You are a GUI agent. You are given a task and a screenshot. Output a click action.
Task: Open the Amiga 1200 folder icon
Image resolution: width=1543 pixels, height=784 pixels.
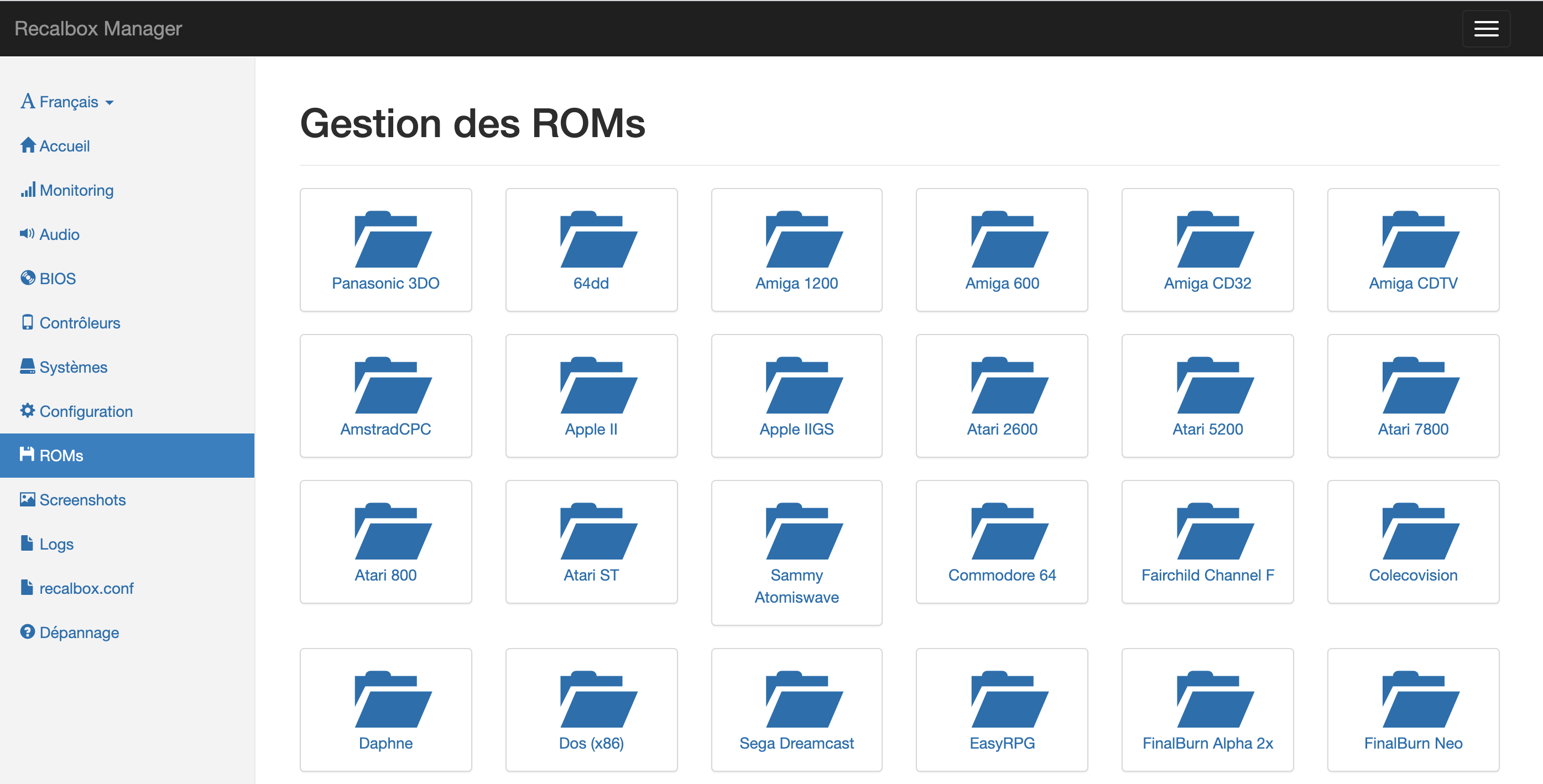pos(804,239)
